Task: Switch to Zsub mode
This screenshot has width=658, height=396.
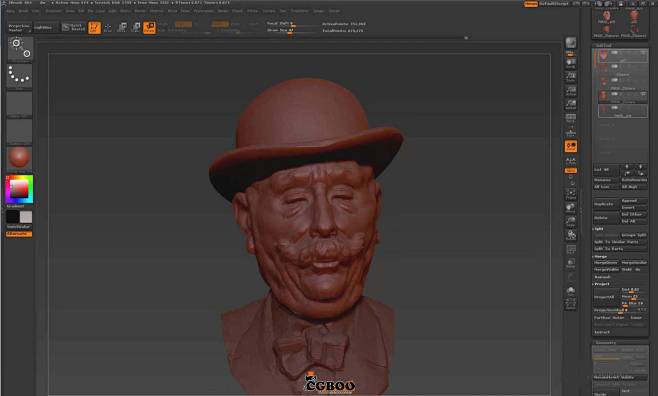Action: tap(237, 24)
